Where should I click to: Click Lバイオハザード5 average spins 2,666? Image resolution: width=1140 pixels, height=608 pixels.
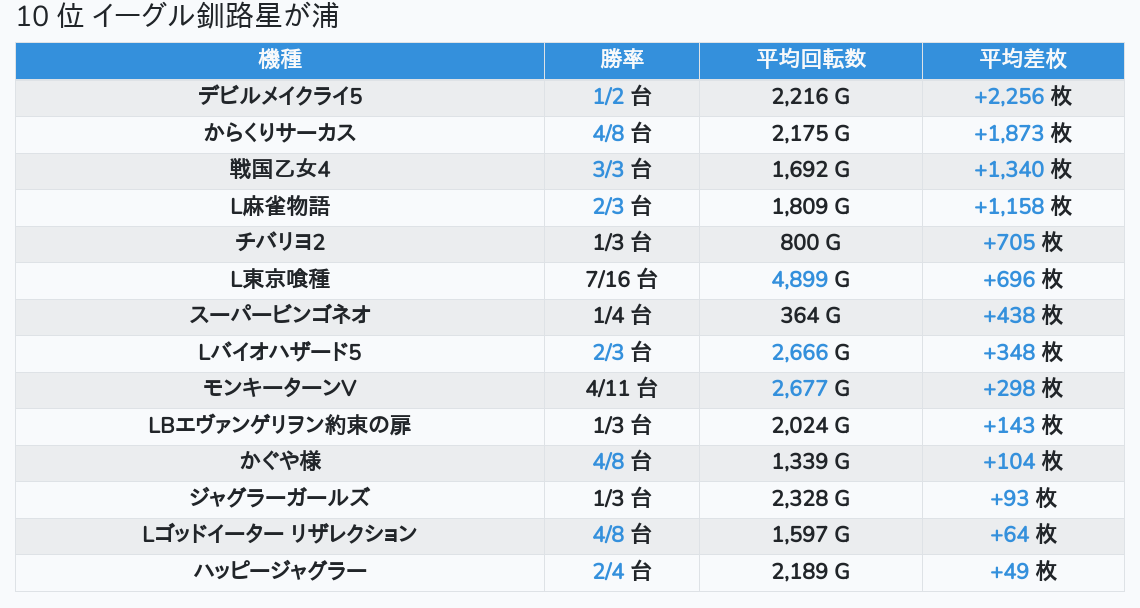[800, 353]
